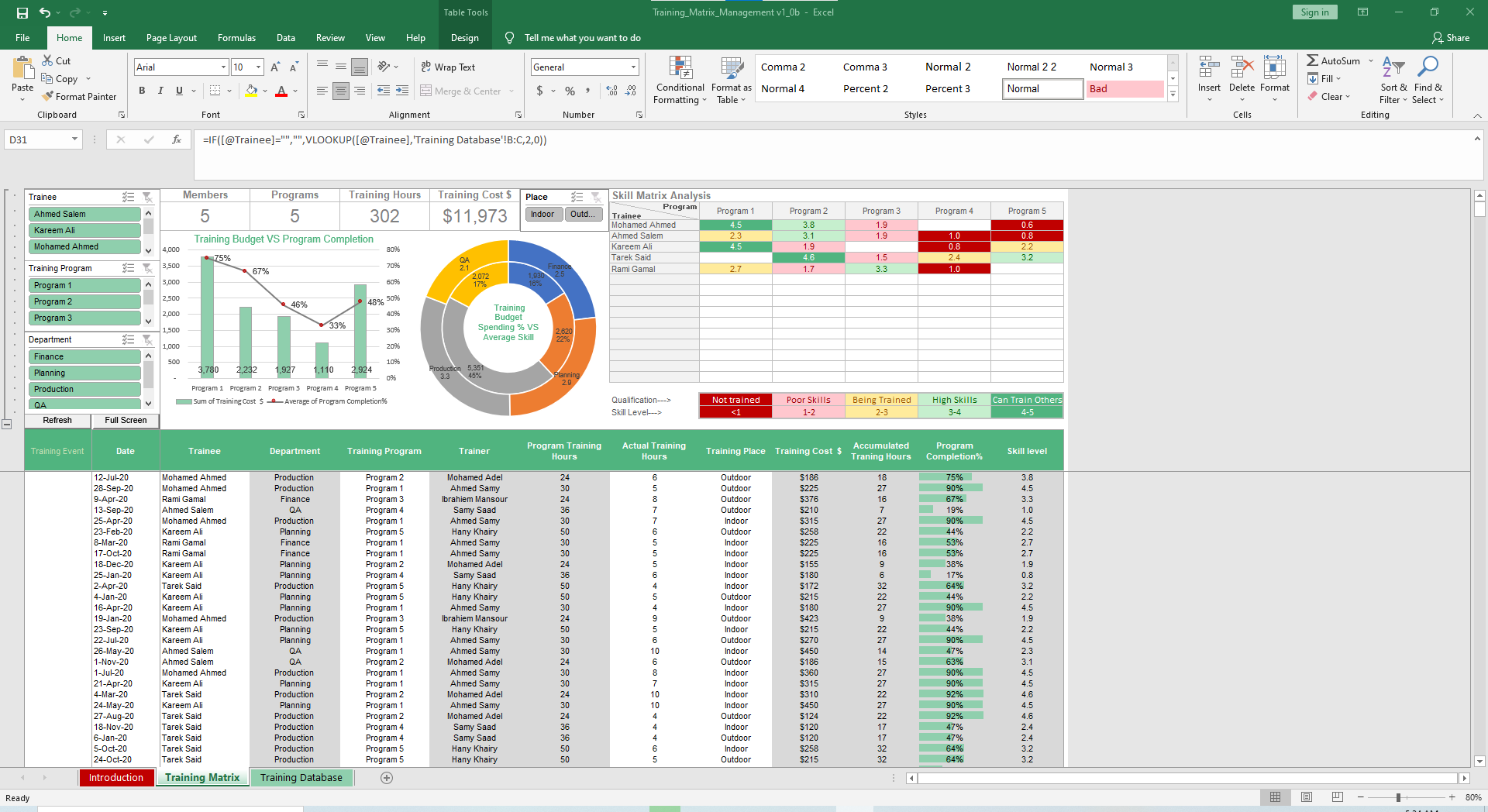Click Insert Function fx icon
The height and width of the screenshot is (812, 1488).
tap(177, 139)
